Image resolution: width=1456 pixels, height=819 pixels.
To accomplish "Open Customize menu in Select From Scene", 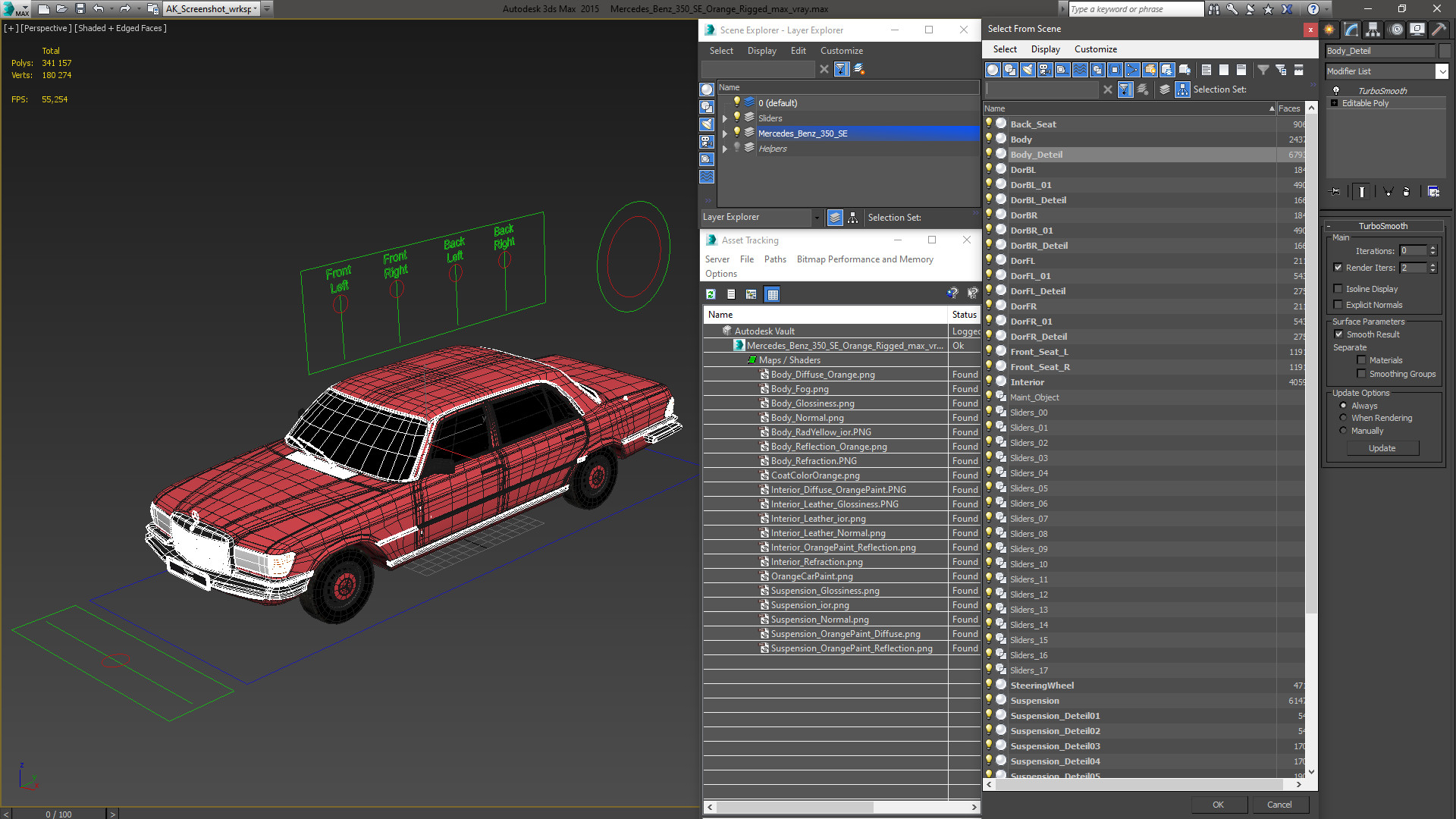I will tap(1095, 49).
